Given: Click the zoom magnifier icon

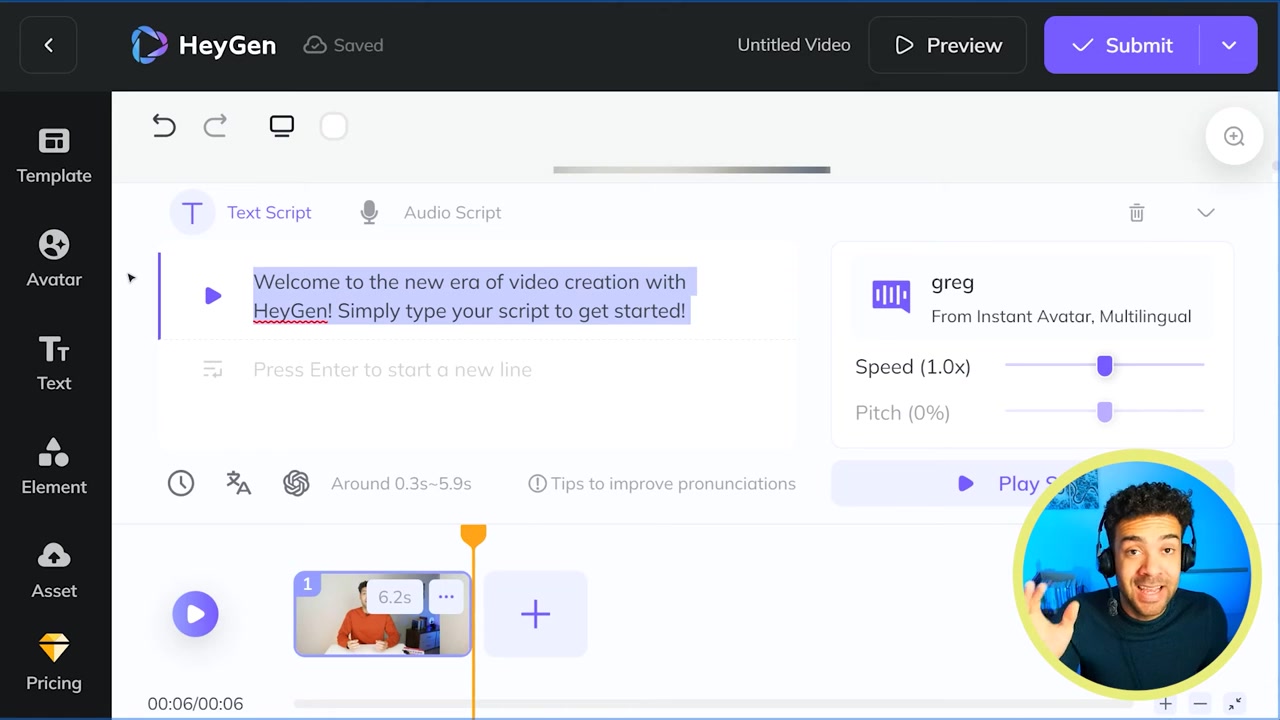Looking at the screenshot, I should coord(1234,136).
